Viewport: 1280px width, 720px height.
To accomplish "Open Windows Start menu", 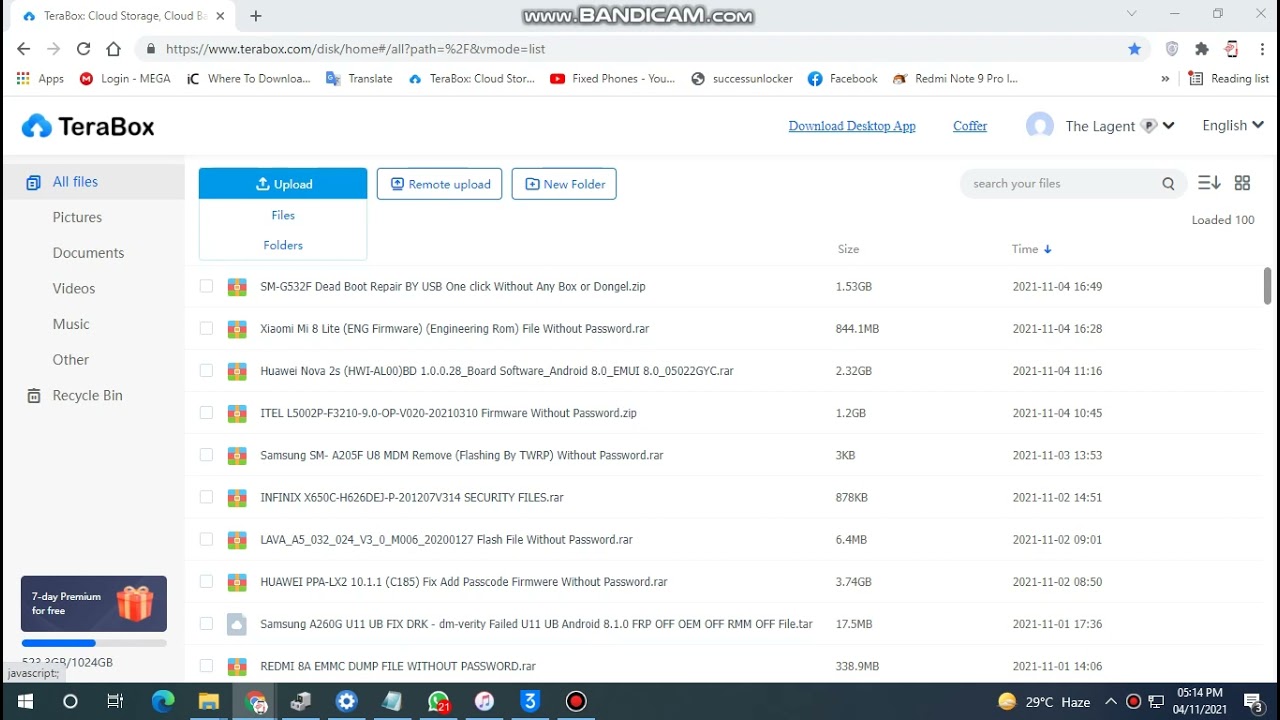I will click(x=24, y=702).
